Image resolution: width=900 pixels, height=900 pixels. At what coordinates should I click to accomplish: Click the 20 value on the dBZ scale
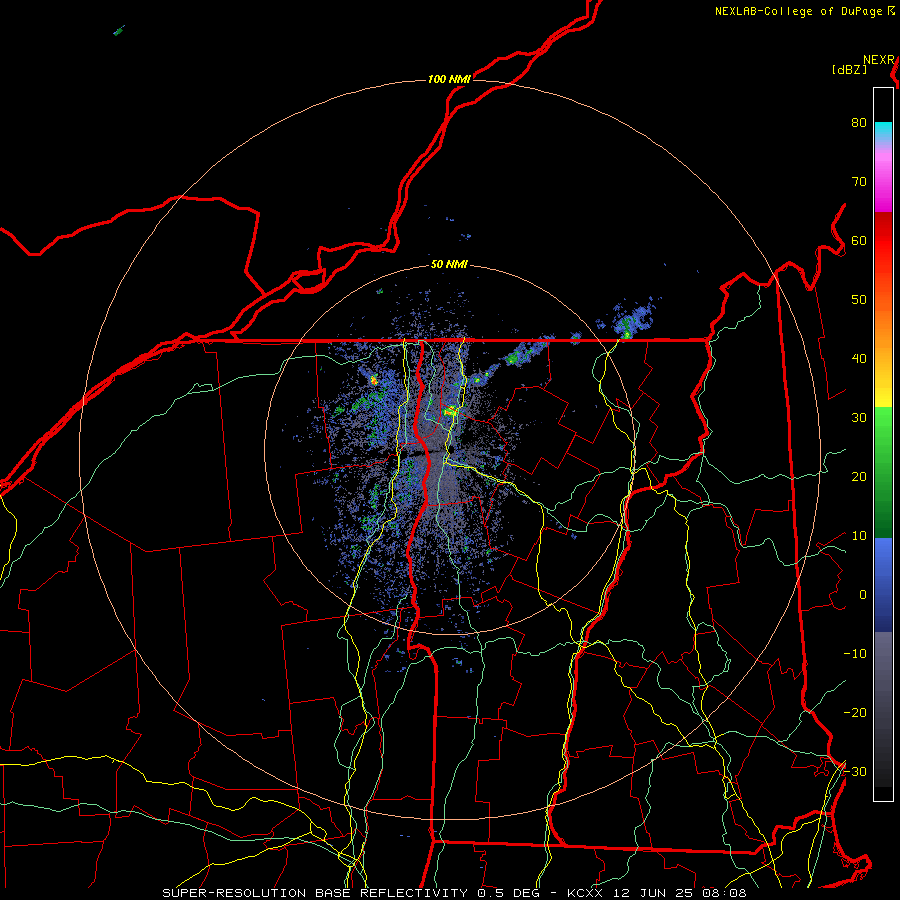coord(859,477)
